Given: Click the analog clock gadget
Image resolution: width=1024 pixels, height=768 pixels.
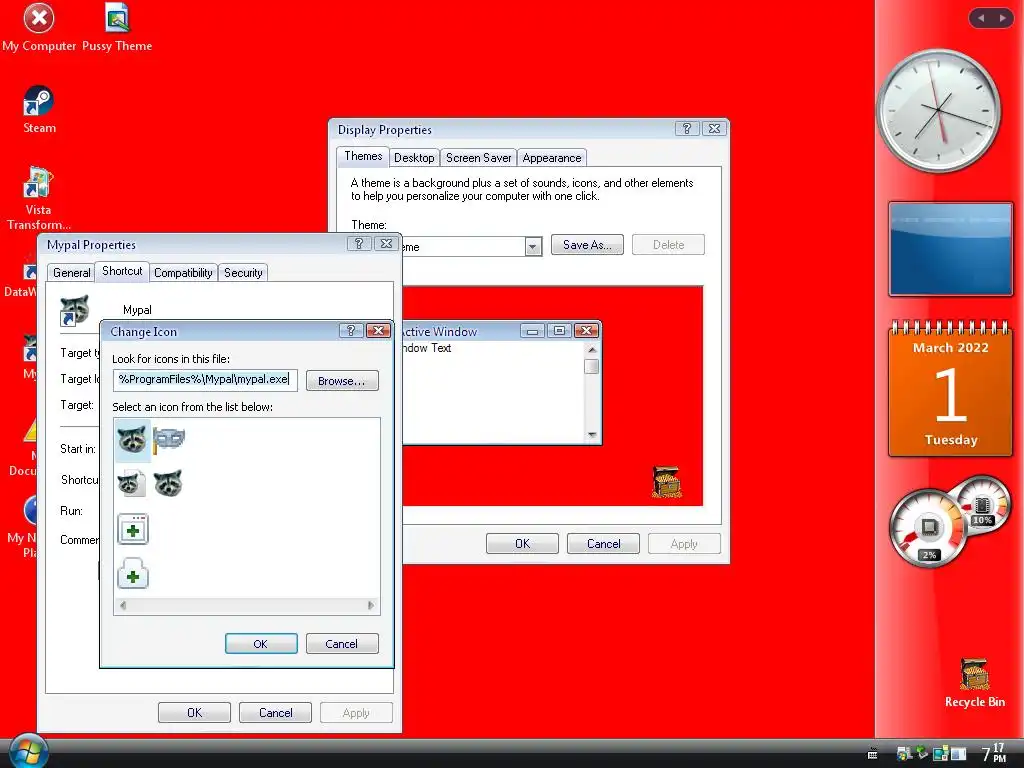Looking at the screenshot, I should tap(938, 111).
